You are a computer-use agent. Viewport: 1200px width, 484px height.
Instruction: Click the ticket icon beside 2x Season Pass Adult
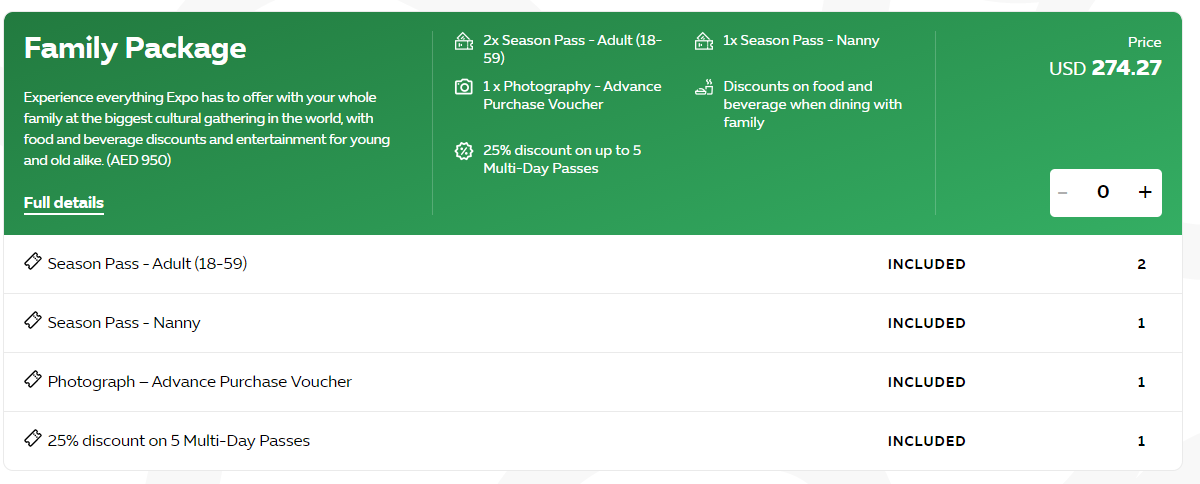pyautogui.click(x=463, y=41)
